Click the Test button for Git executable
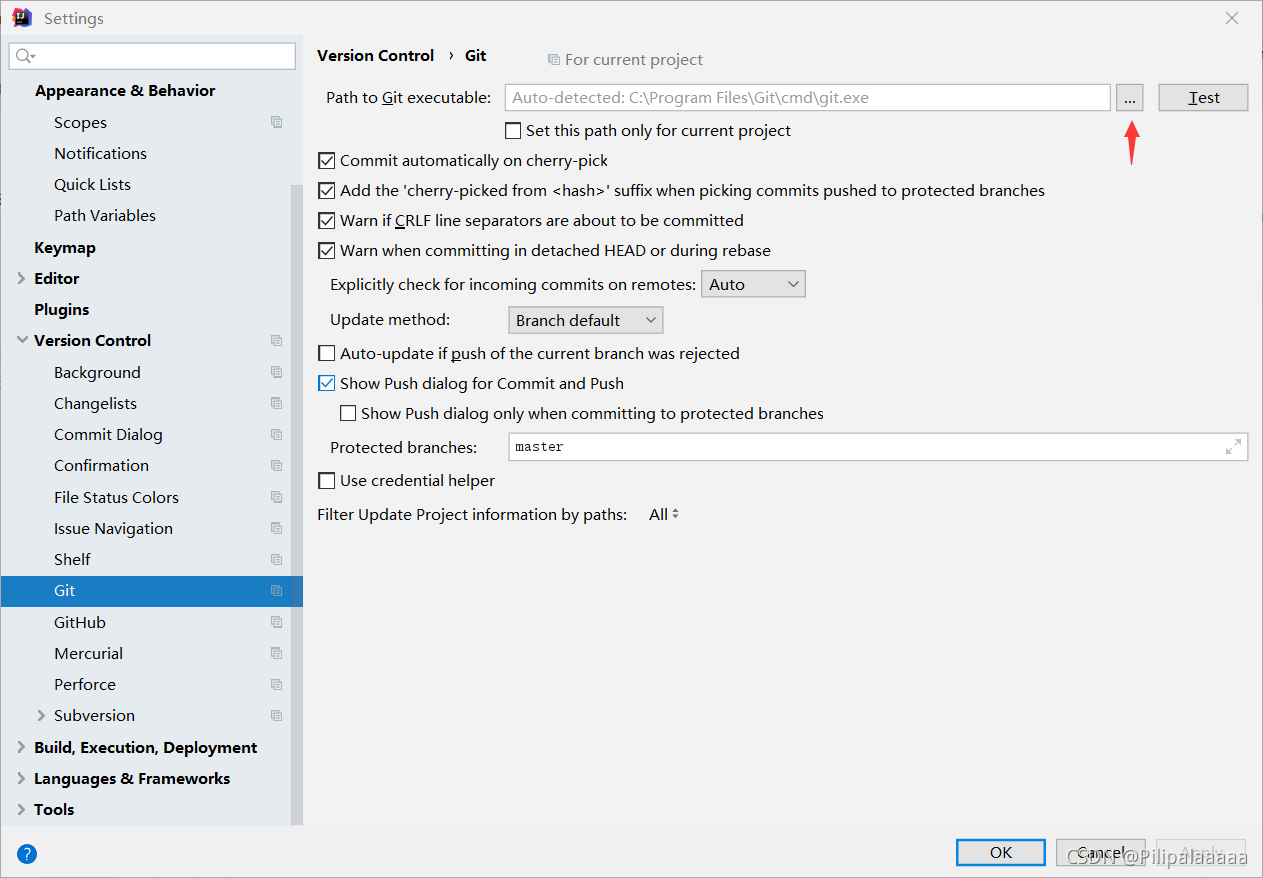Image resolution: width=1263 pixels, height=878 pixels. click(x=1203, y=97)
